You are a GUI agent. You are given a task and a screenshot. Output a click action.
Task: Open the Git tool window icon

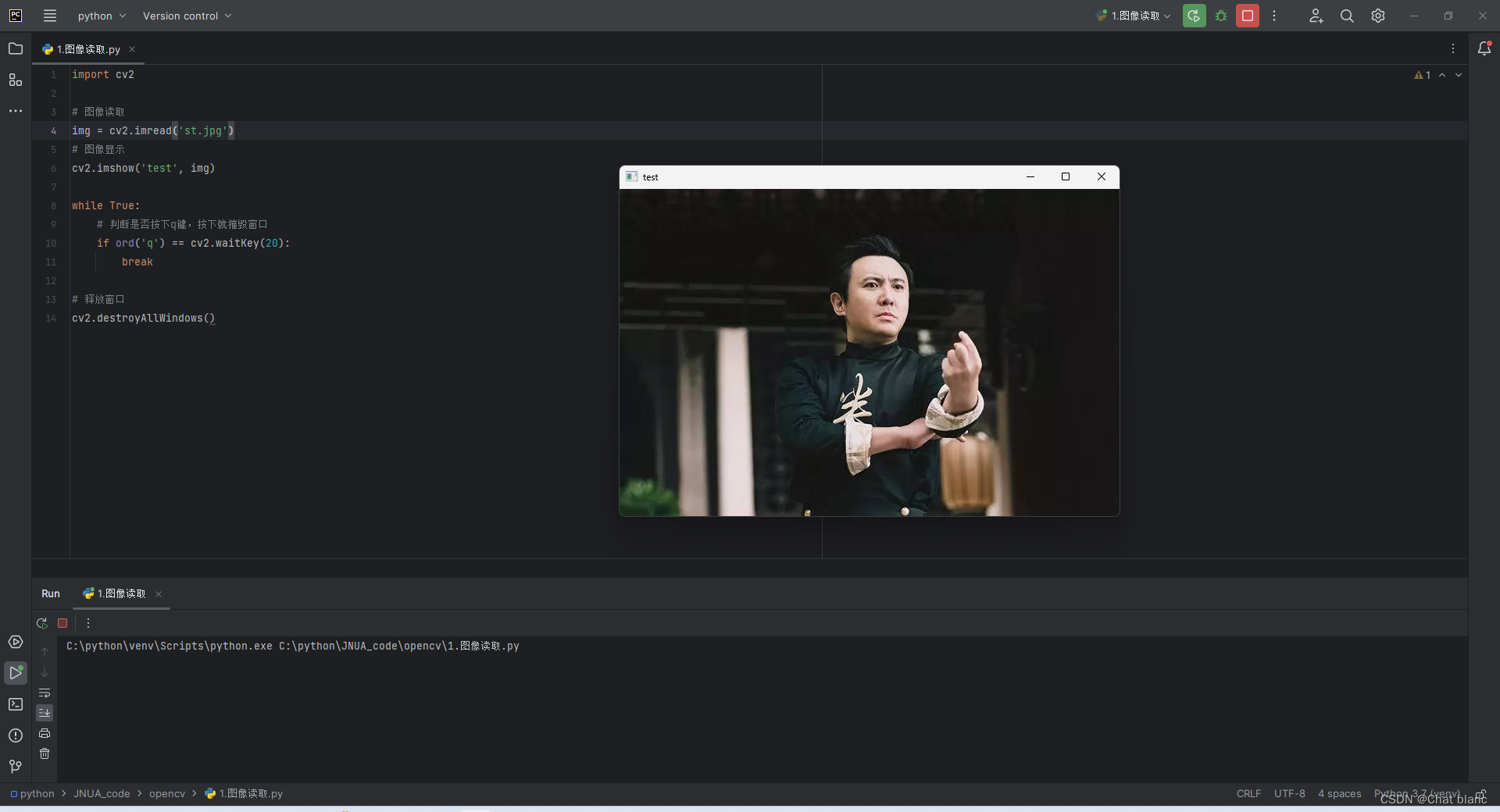16,767
